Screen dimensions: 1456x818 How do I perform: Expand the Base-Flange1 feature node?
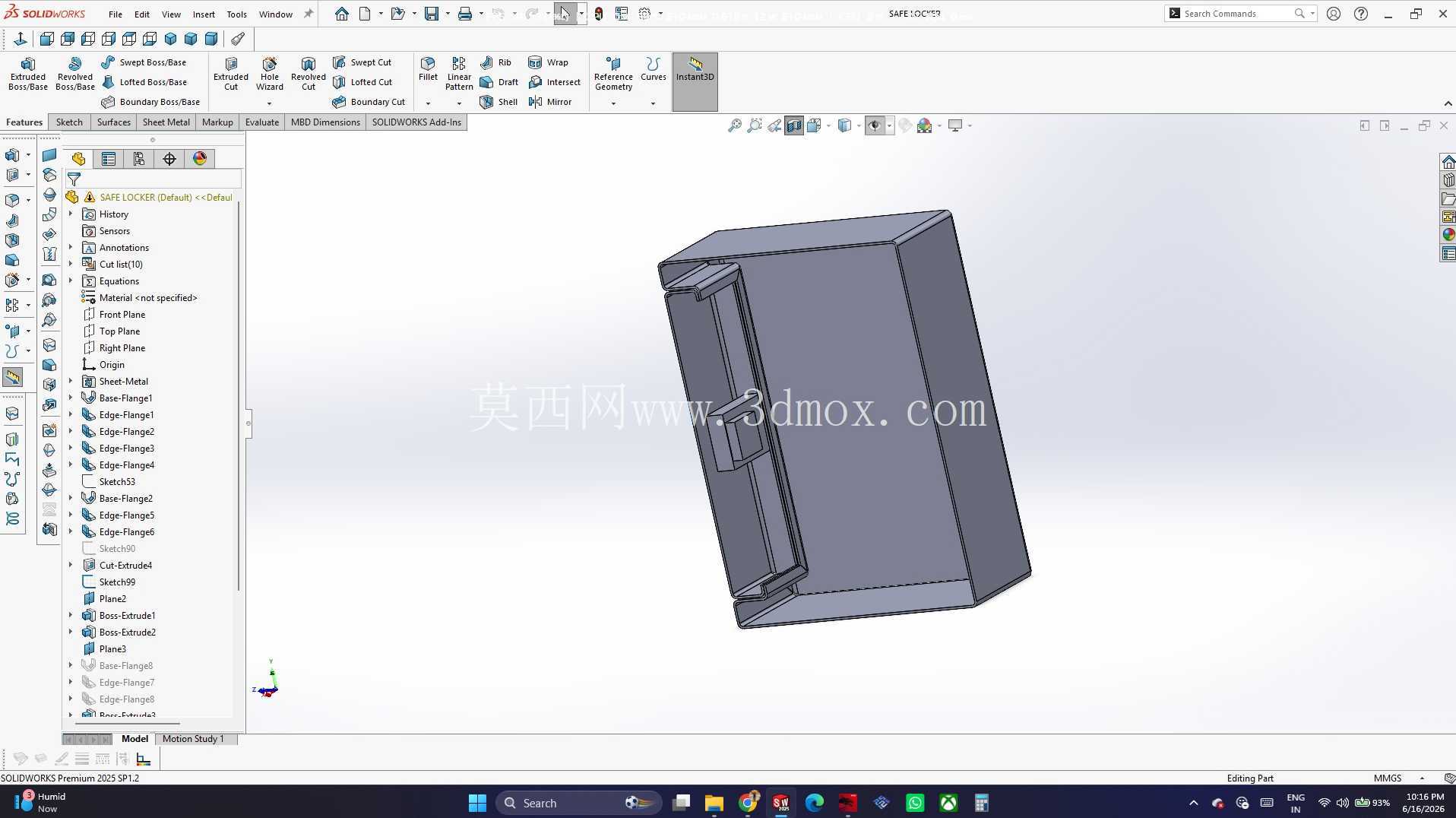click(71, 398)
